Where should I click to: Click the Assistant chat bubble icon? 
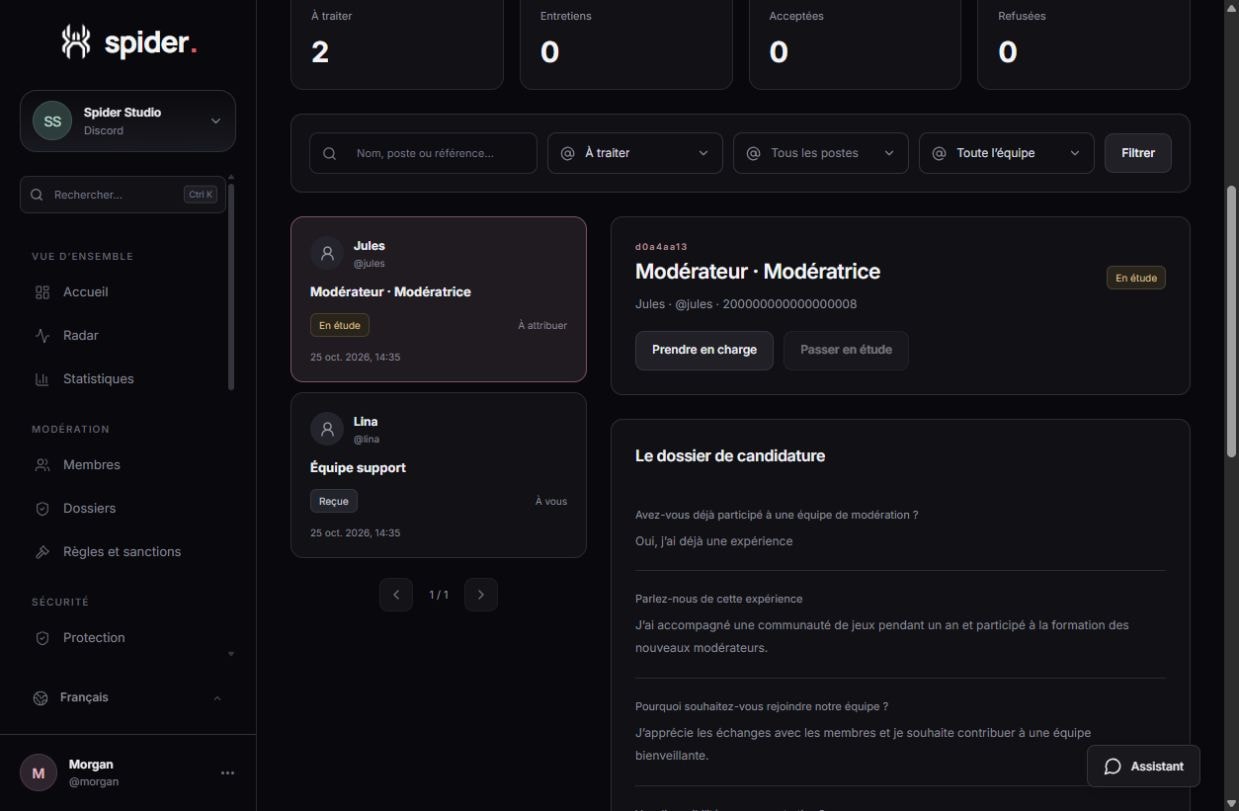pos(1112,767)
